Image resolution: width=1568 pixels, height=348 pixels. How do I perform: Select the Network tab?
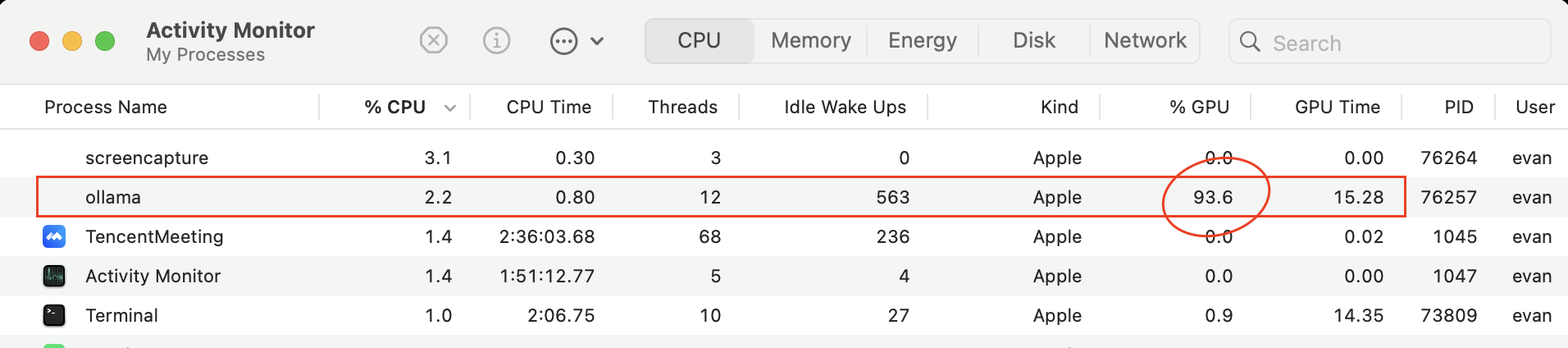[1145, 40]
